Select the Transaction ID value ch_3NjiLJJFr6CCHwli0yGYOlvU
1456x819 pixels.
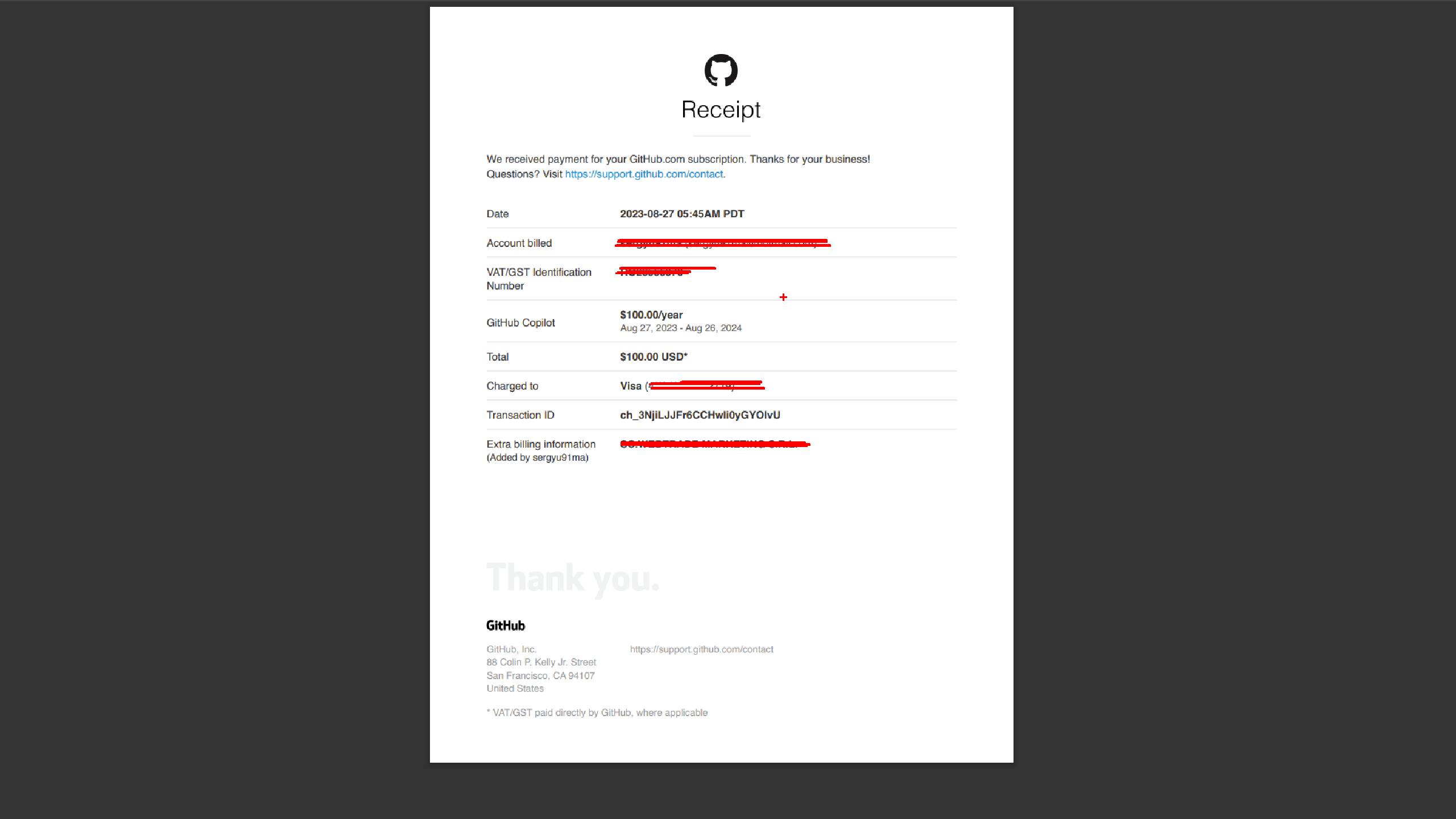(700, 415)
